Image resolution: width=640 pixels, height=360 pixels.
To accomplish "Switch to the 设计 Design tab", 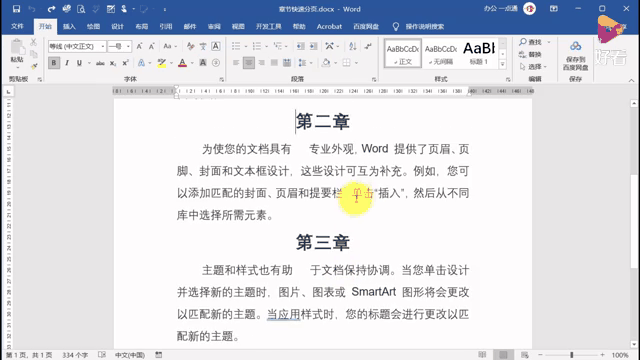I will click(x=118, y=27).
